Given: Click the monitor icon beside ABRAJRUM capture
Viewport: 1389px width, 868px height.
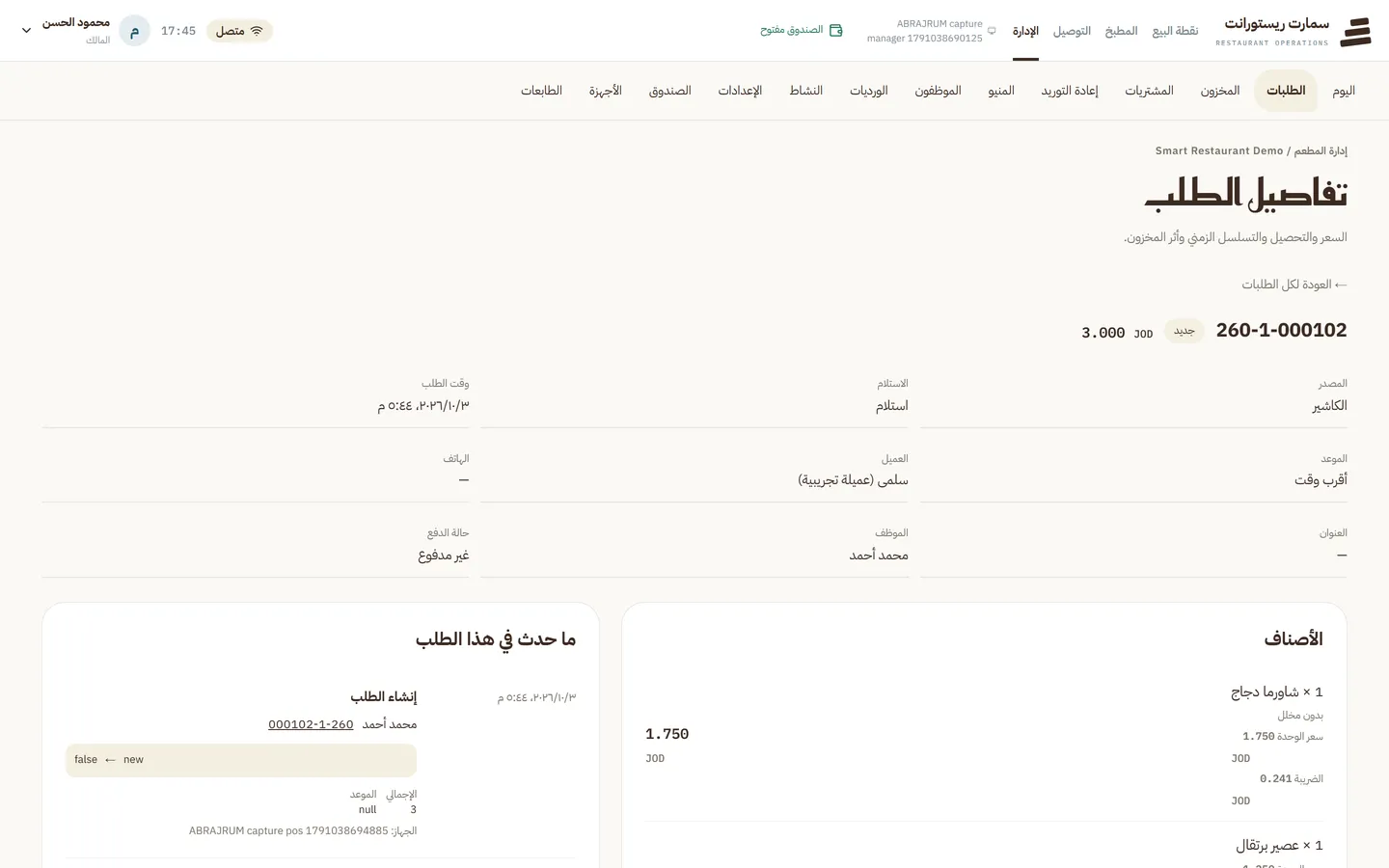Looking at the screenshot, I should pyautogui.click(x=992, y=31).
